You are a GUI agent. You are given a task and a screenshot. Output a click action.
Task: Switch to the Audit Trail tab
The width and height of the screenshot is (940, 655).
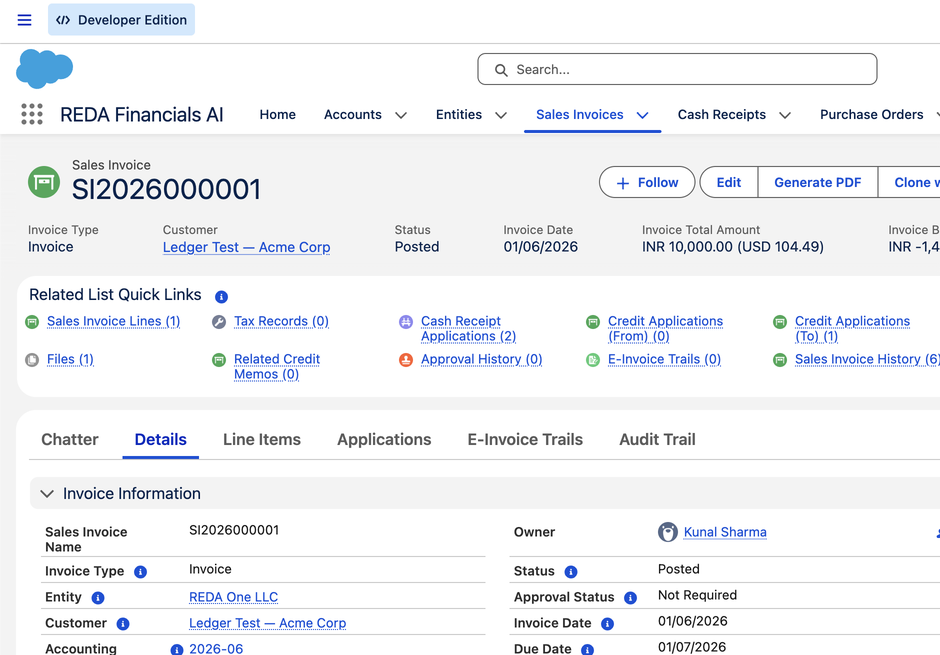[658, 439]
